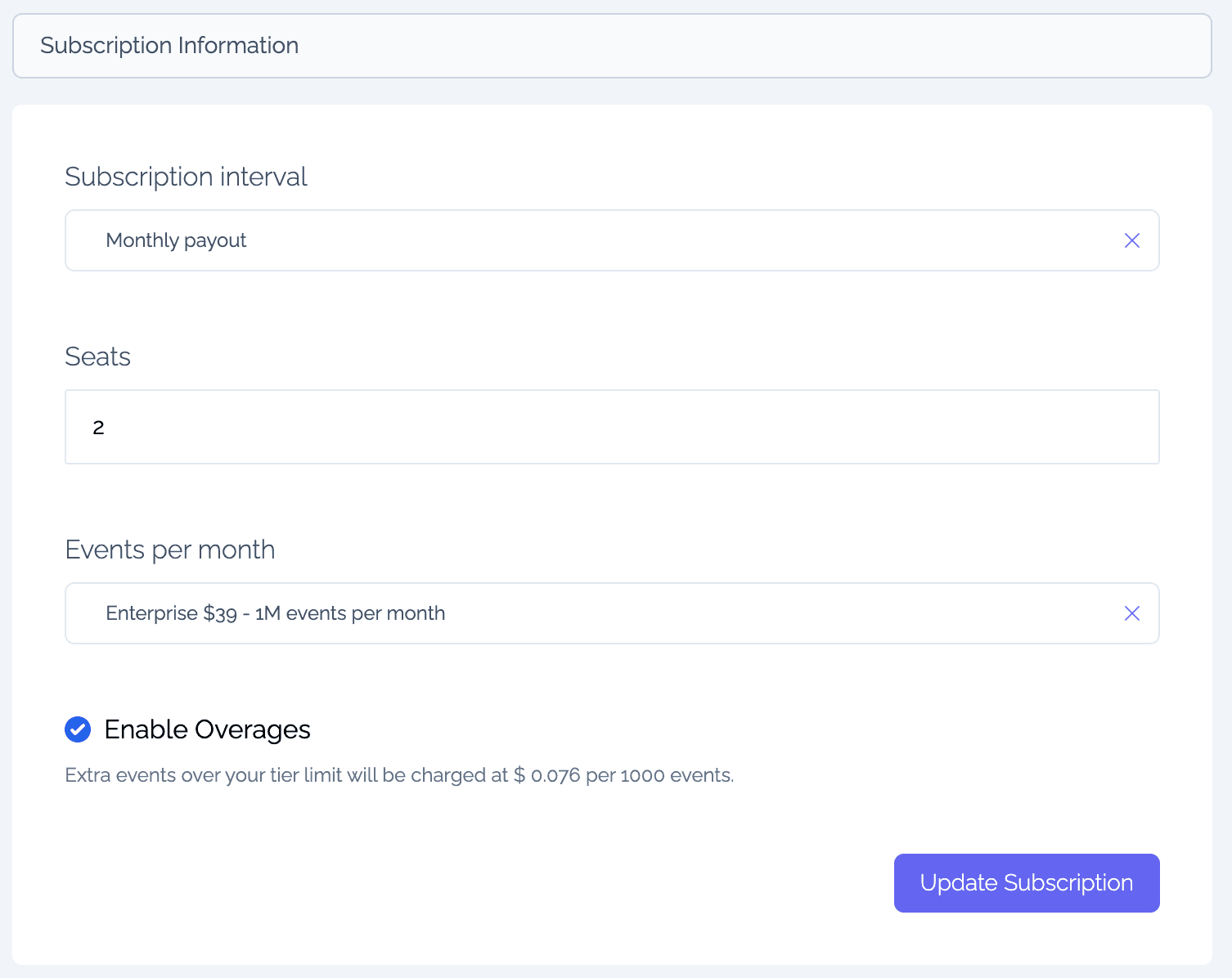The height and width of the screenshot is (978, 1232).
Task: Click the Subscription Information header
Action: 169,46
